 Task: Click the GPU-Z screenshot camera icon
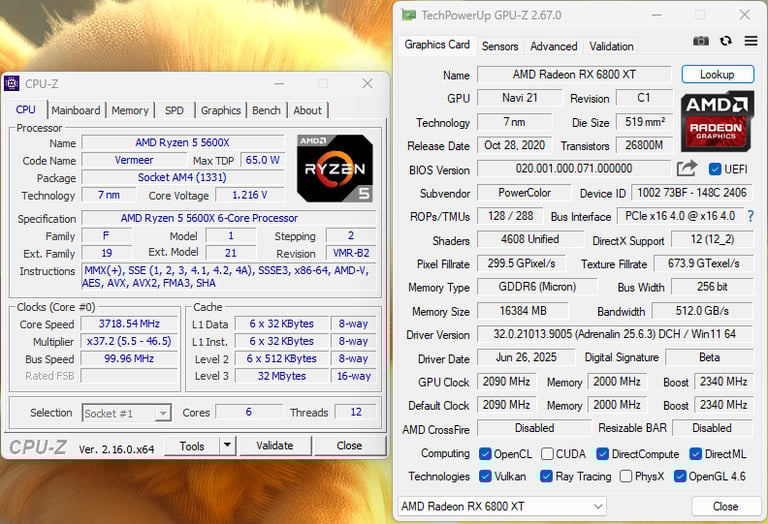701,41
